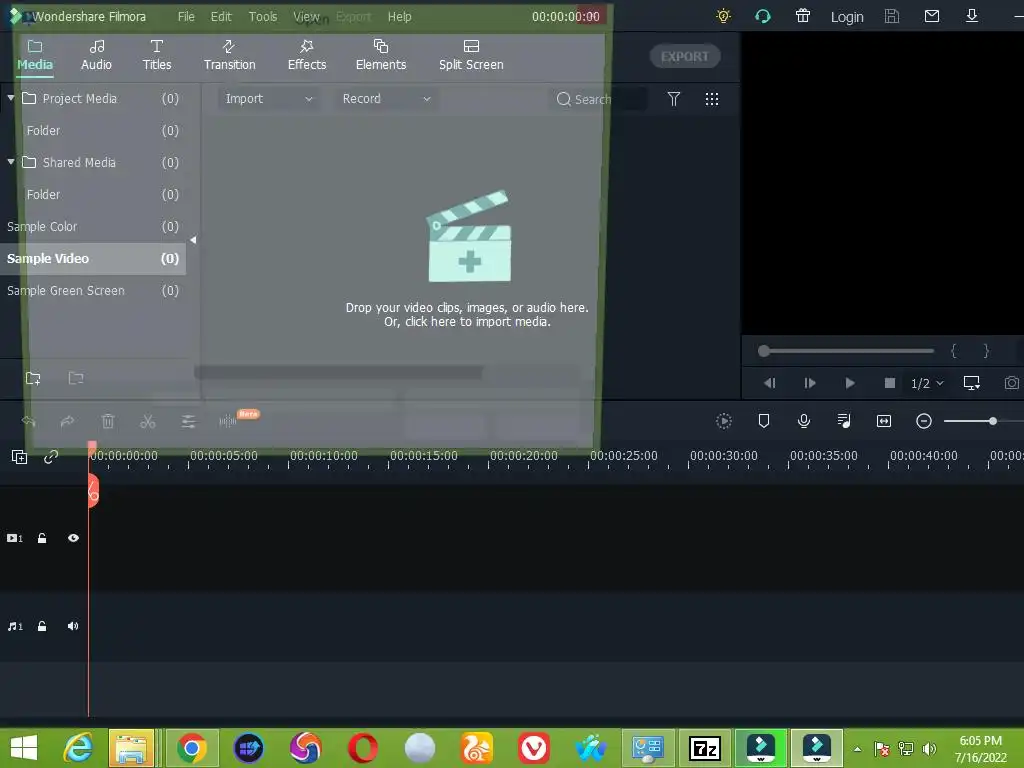Toggle grid view options icon

pos(712,99)
